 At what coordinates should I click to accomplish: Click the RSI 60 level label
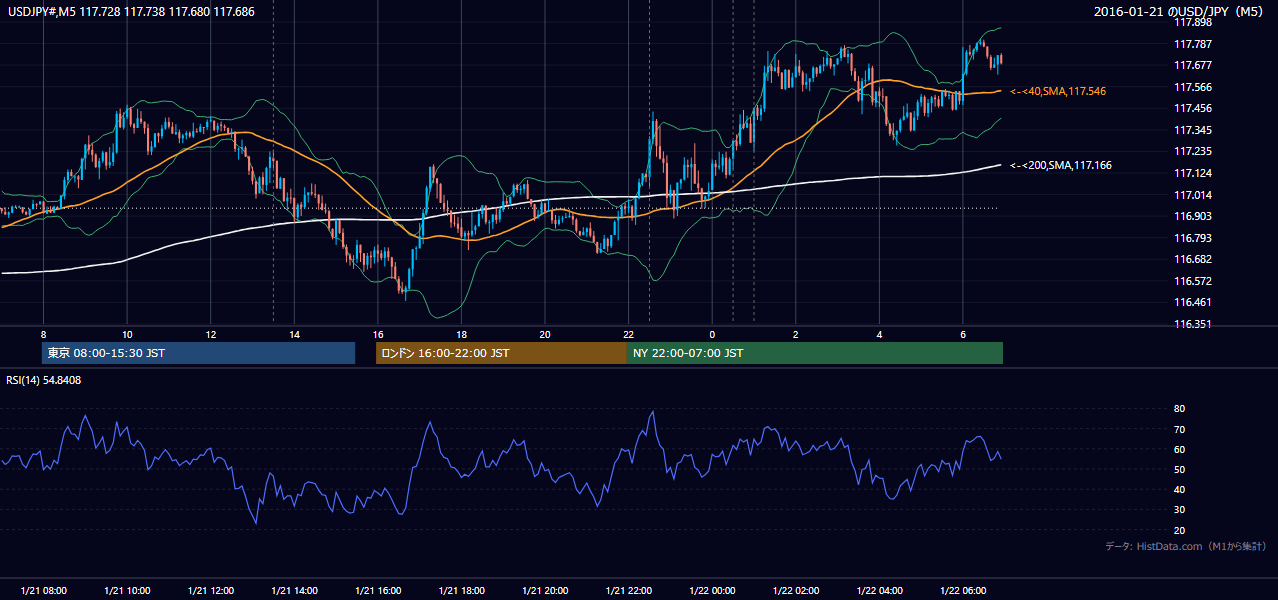(x=1179, y=449)
